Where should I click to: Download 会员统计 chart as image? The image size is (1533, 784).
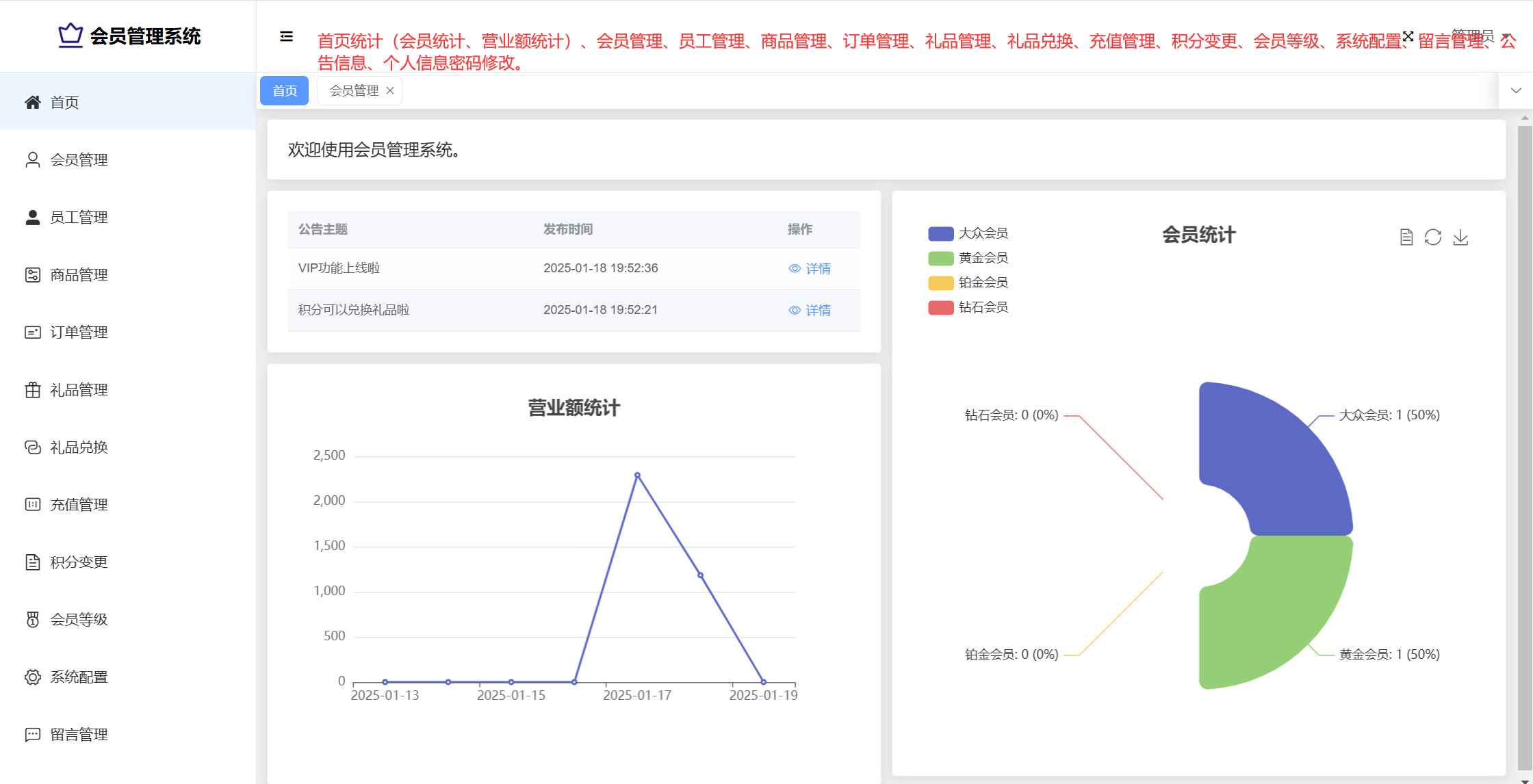tap(1460, 237)
